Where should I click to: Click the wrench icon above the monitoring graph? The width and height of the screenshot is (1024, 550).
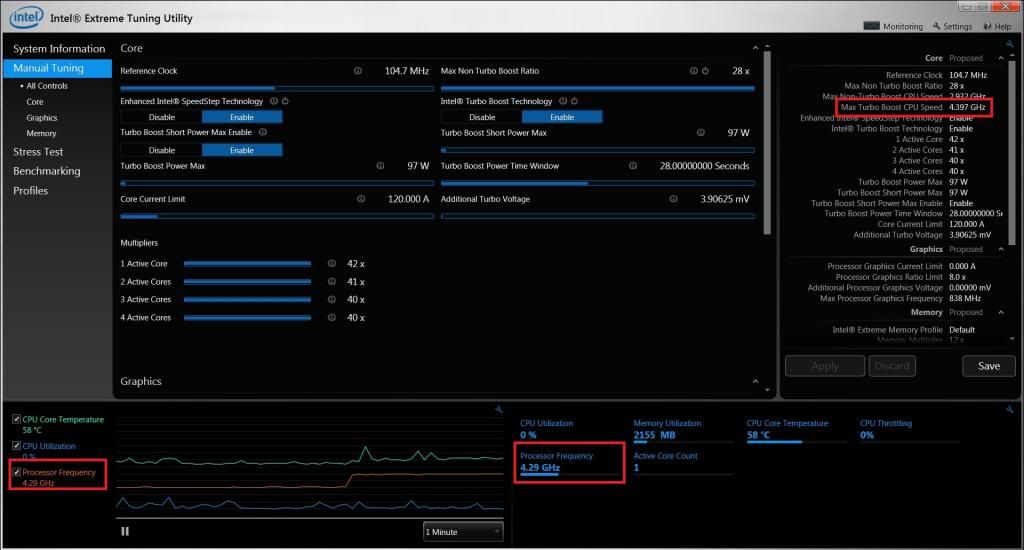pos(498,410)
